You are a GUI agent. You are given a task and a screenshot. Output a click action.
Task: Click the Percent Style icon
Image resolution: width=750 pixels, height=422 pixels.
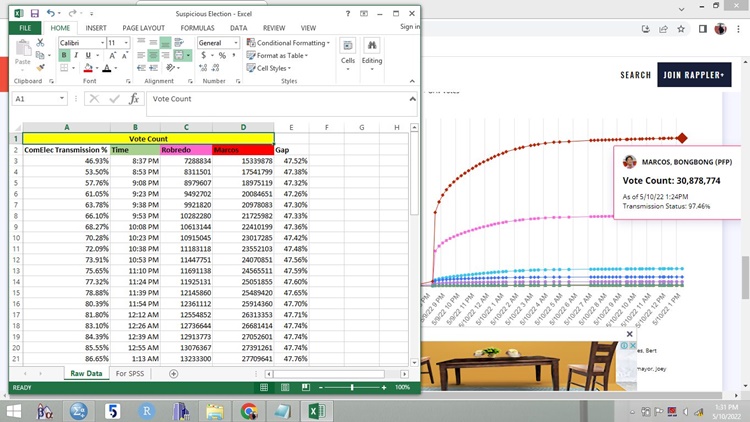click(222, 56)
